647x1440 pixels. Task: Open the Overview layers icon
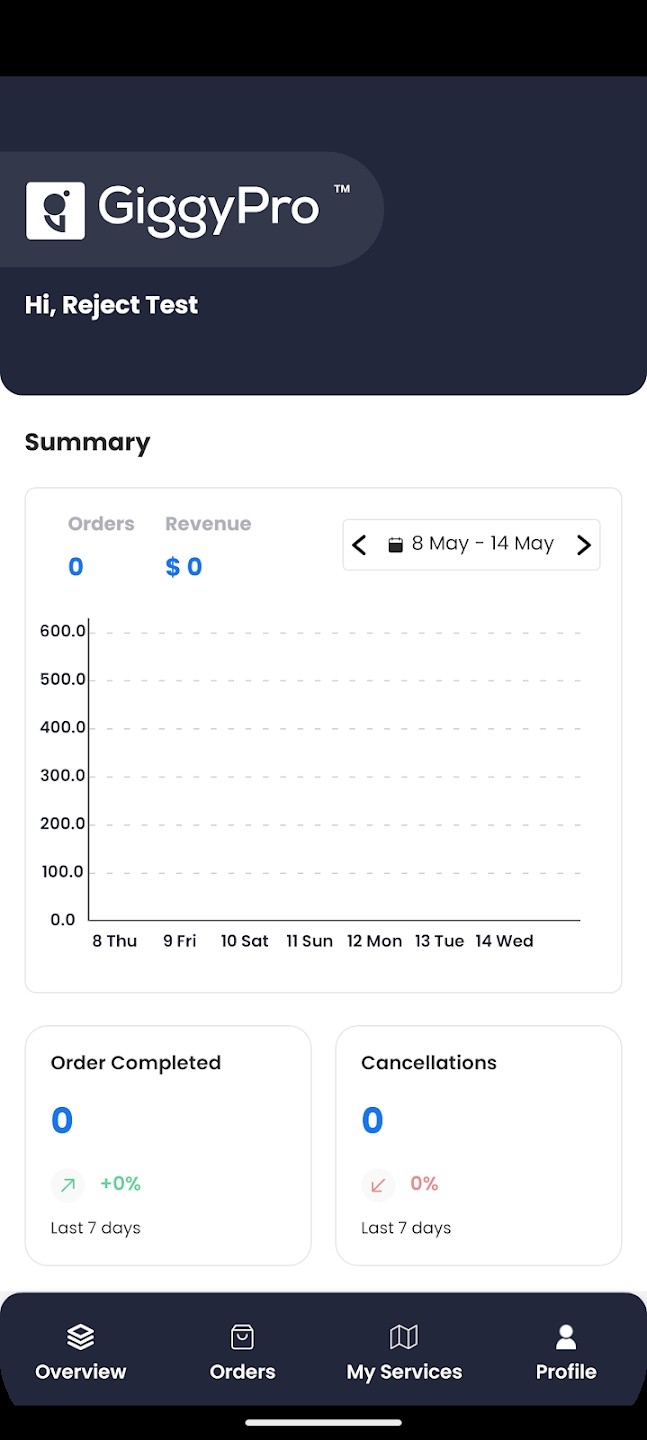[80, 1336]
